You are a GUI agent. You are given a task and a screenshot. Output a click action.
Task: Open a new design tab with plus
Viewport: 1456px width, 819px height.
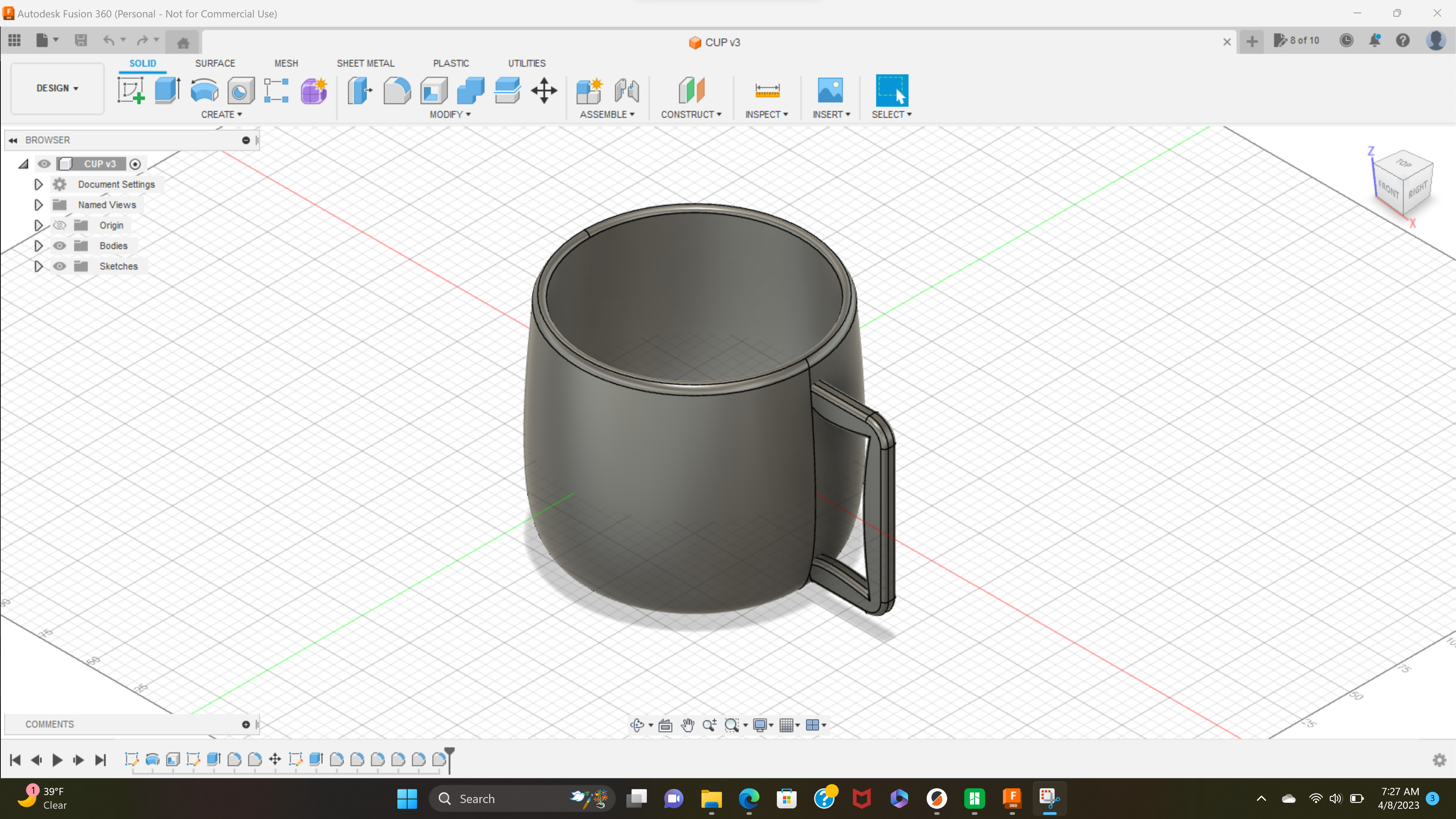[x=1252, y=41]
